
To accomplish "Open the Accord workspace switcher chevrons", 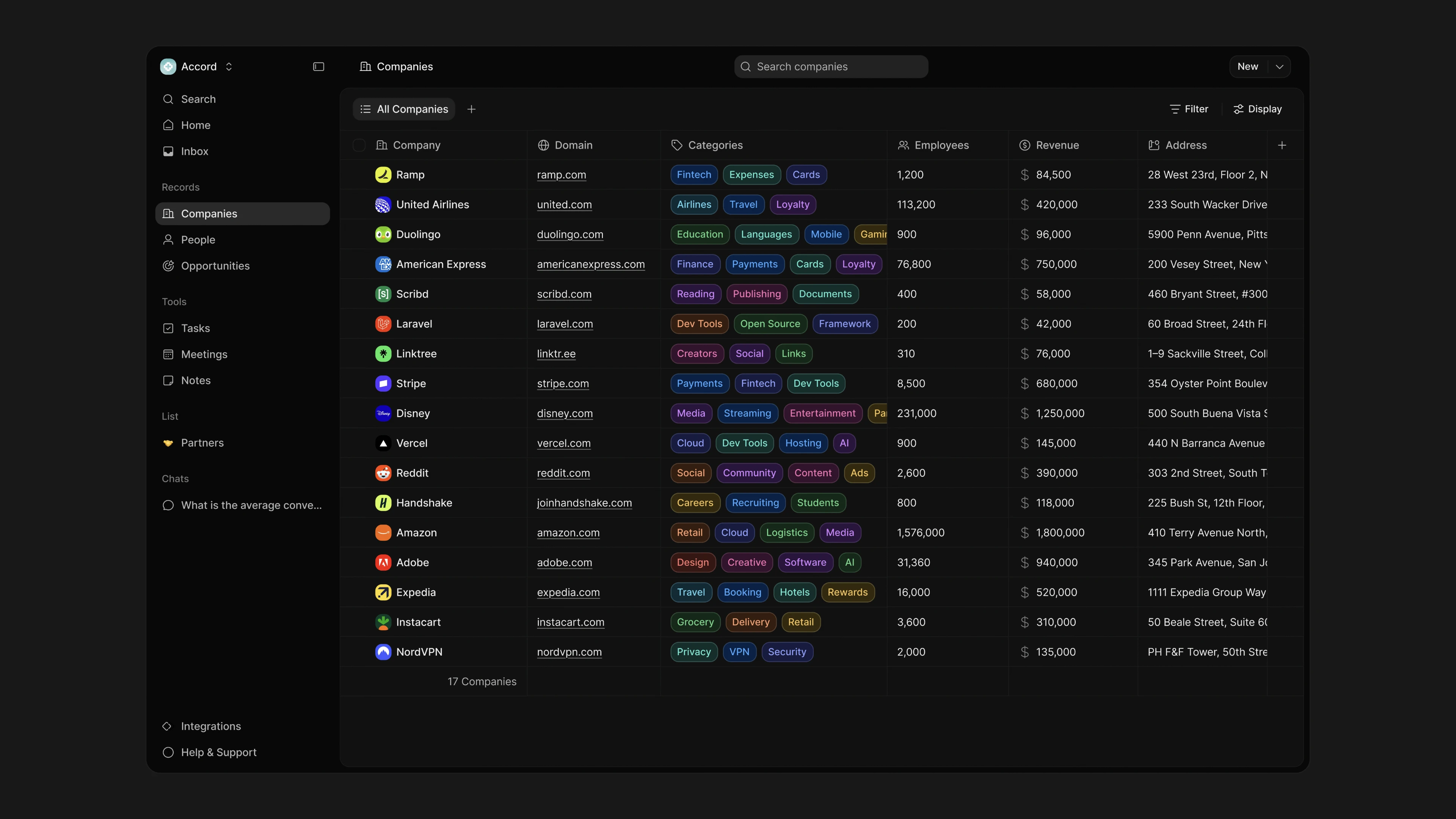I will point(229,67).
